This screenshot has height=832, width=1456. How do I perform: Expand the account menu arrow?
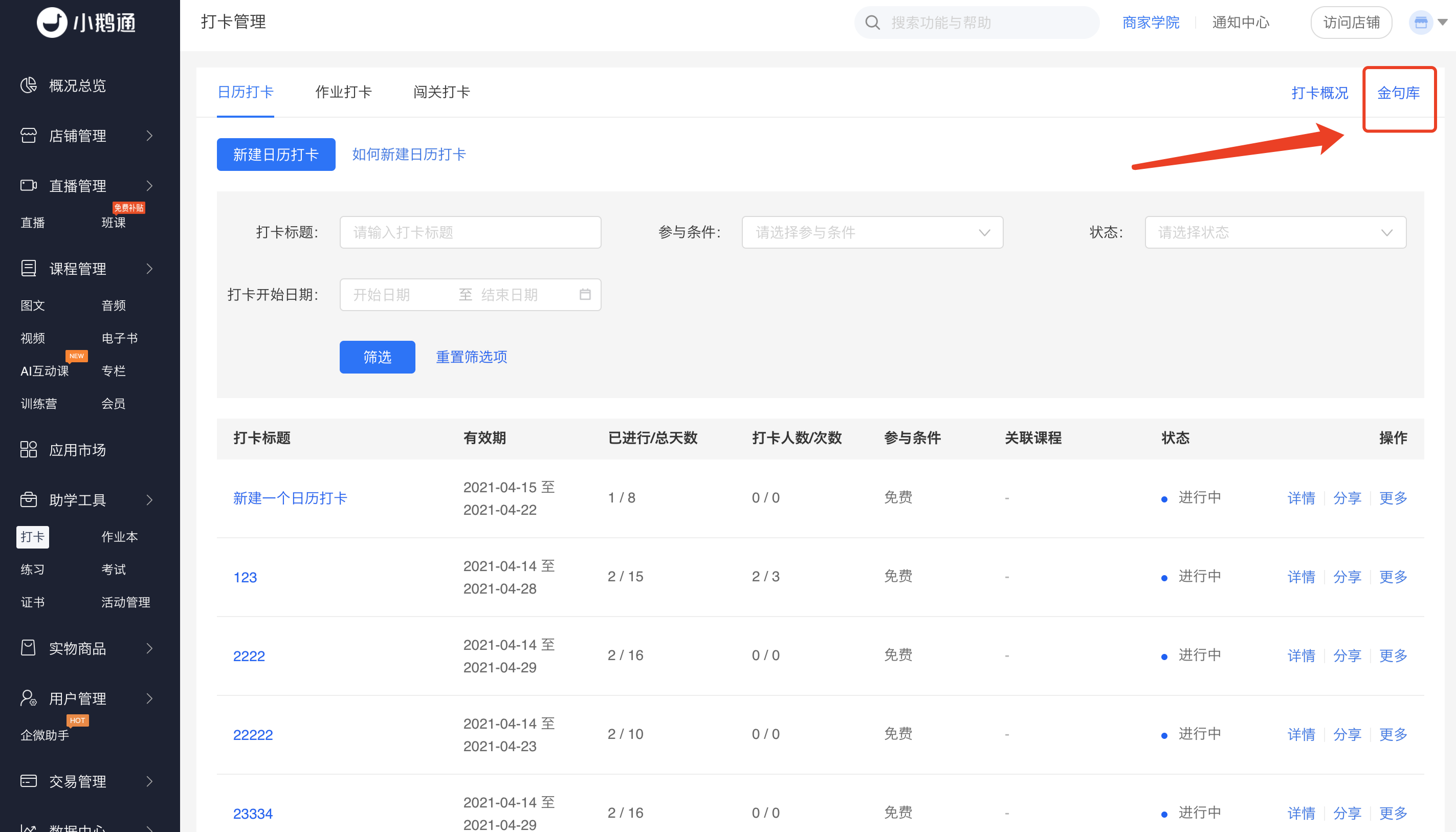pyautogui.click(x=1442, y=23)
